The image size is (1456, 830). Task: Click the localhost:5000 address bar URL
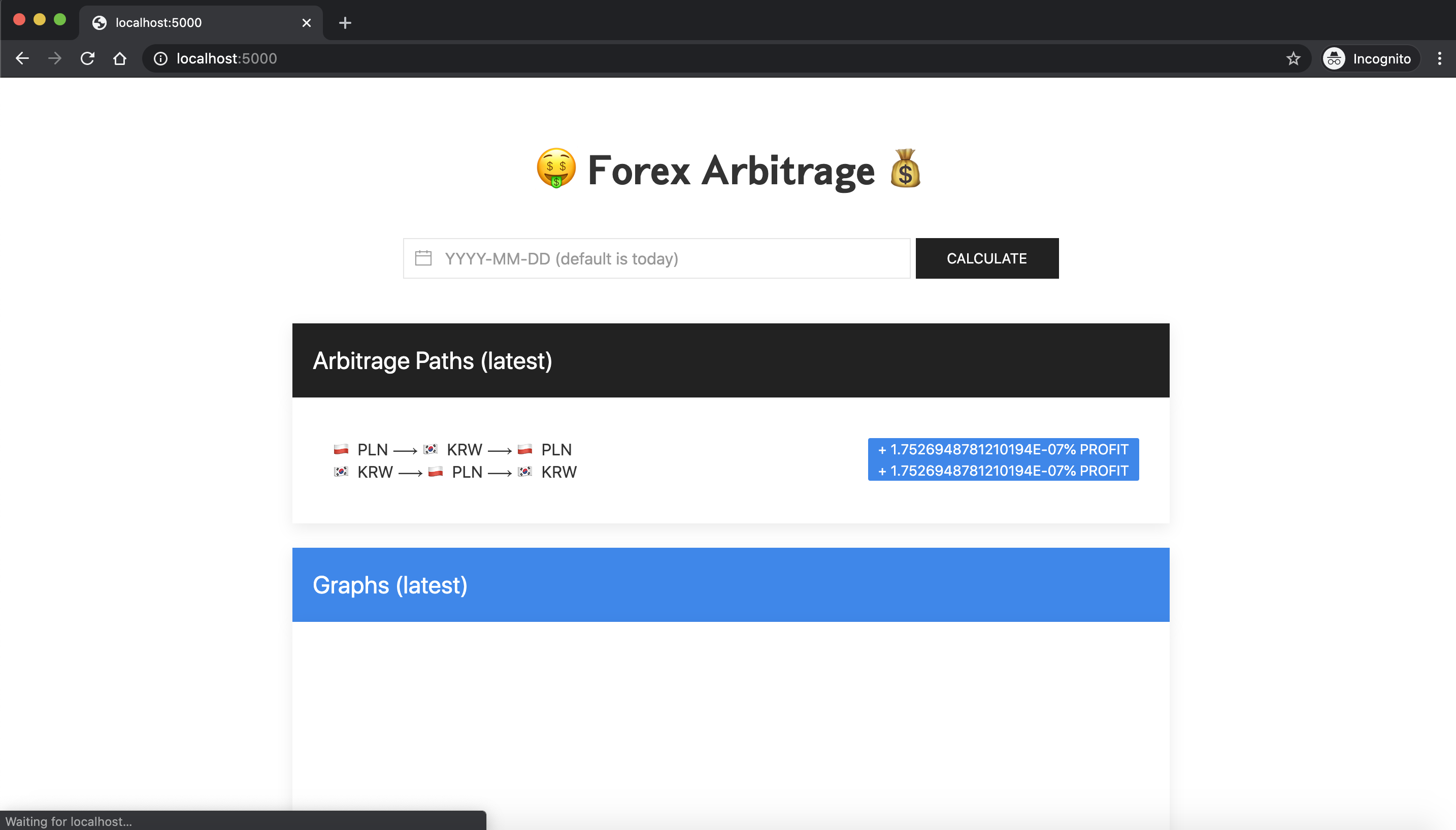(227, 58)
